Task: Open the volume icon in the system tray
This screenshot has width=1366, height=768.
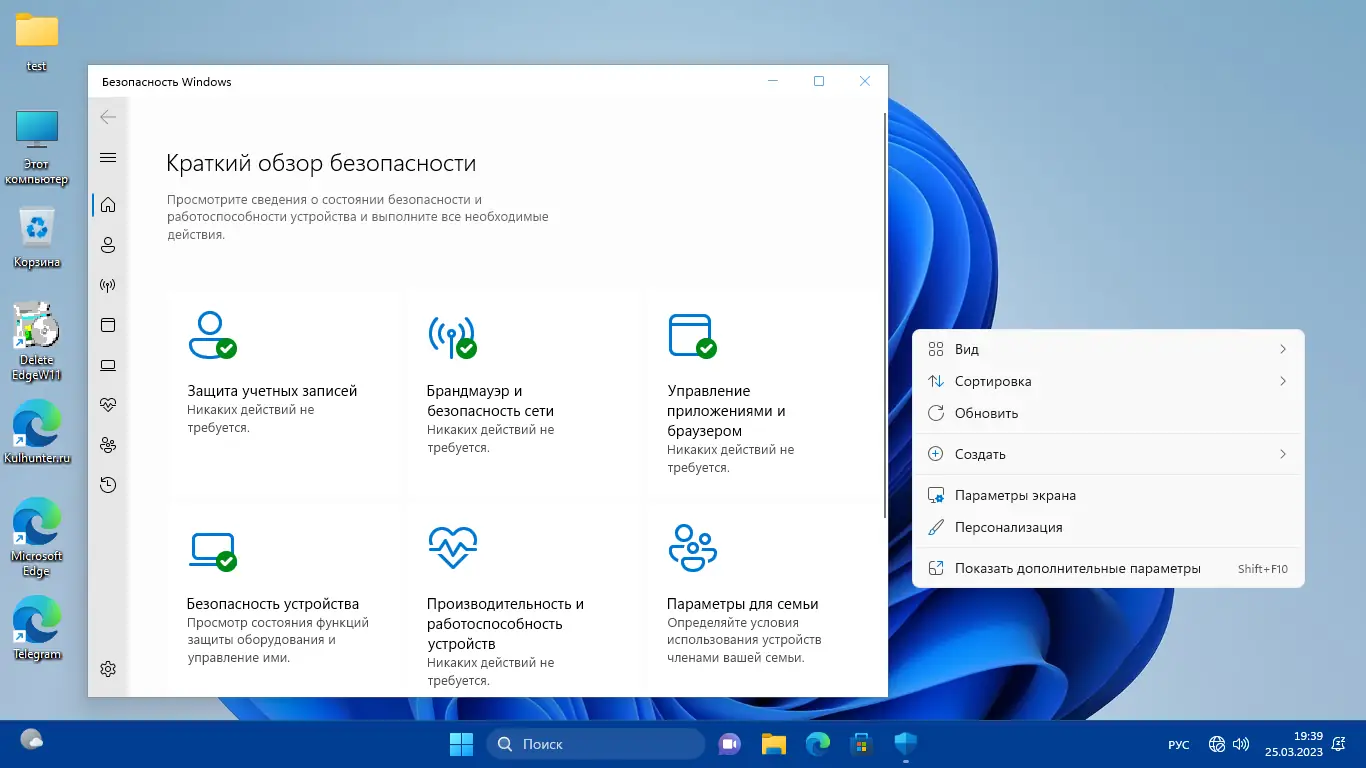Action: [1241, 744]
